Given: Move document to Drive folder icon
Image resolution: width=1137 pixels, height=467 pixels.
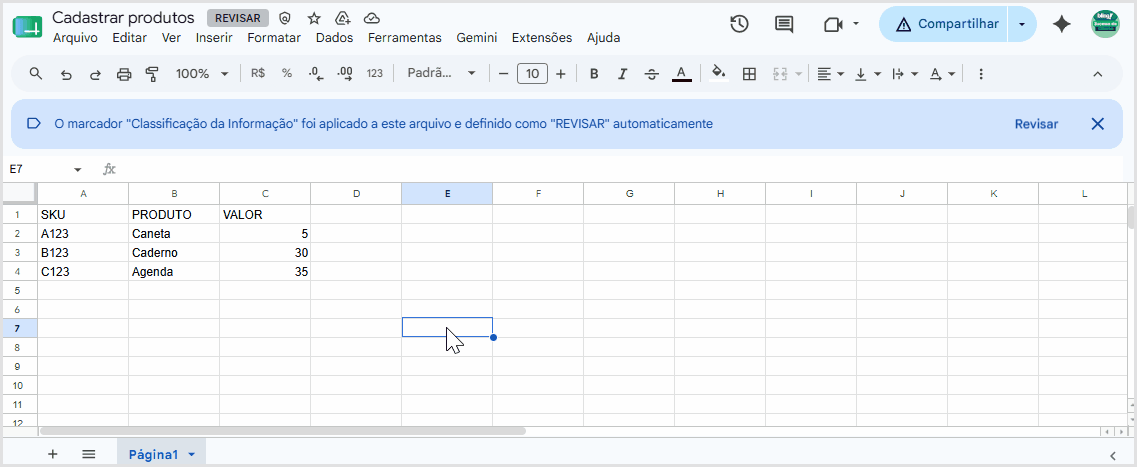Looking at the screenshot, I should click(x=343, y=18).
